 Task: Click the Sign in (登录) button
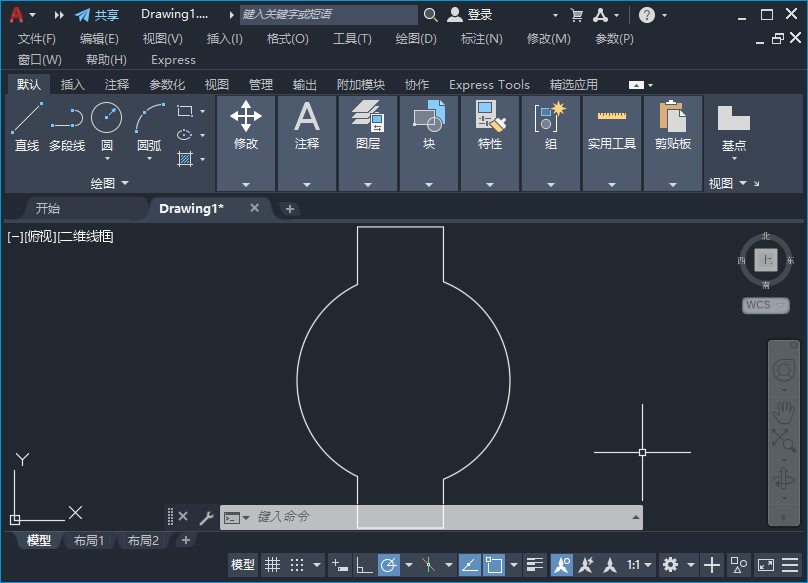[469, 15]
